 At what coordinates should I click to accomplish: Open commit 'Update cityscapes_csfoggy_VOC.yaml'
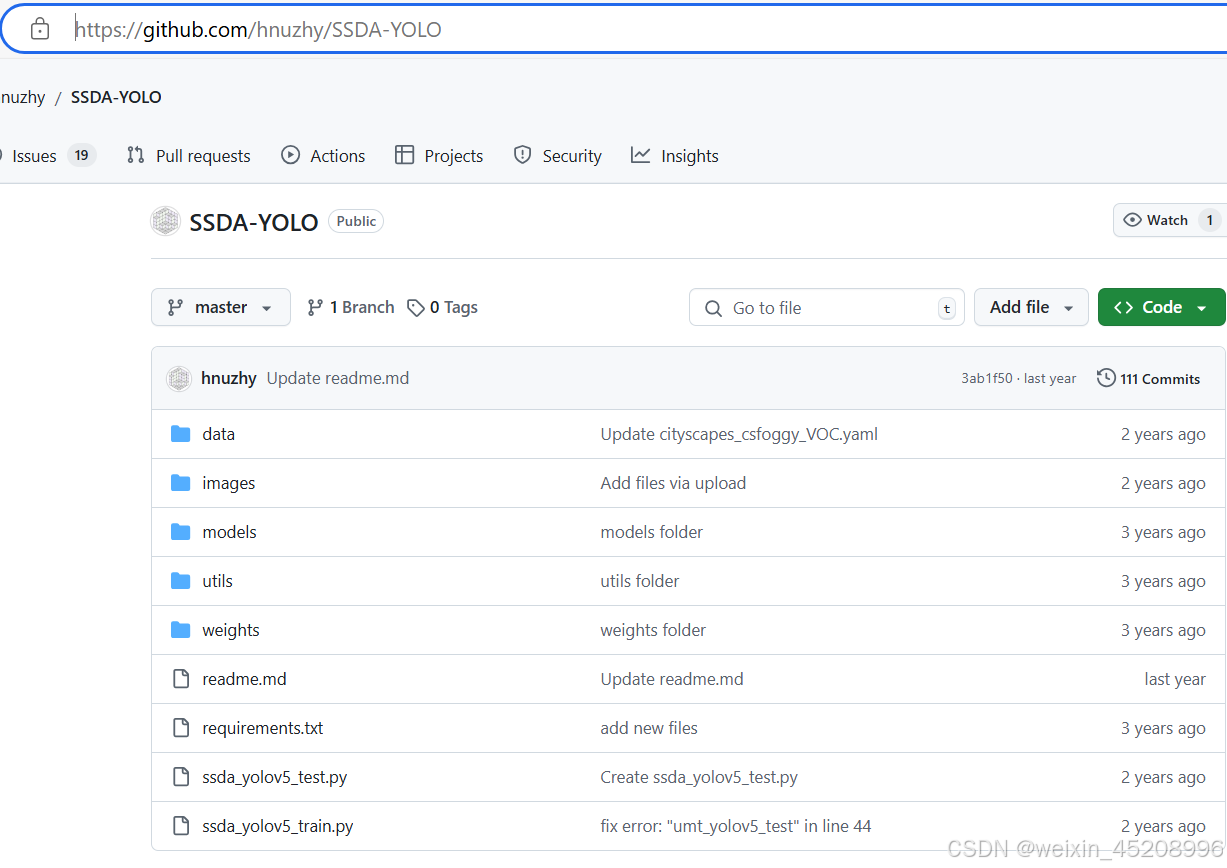[x=739, y=434]
